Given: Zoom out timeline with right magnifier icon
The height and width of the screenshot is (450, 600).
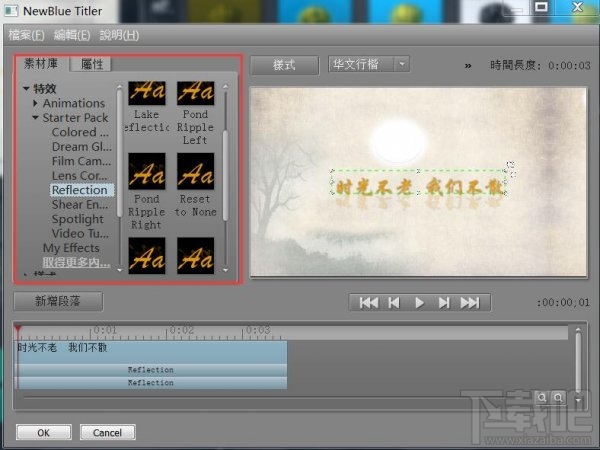Looking at the screenshot, I should 558,398.
